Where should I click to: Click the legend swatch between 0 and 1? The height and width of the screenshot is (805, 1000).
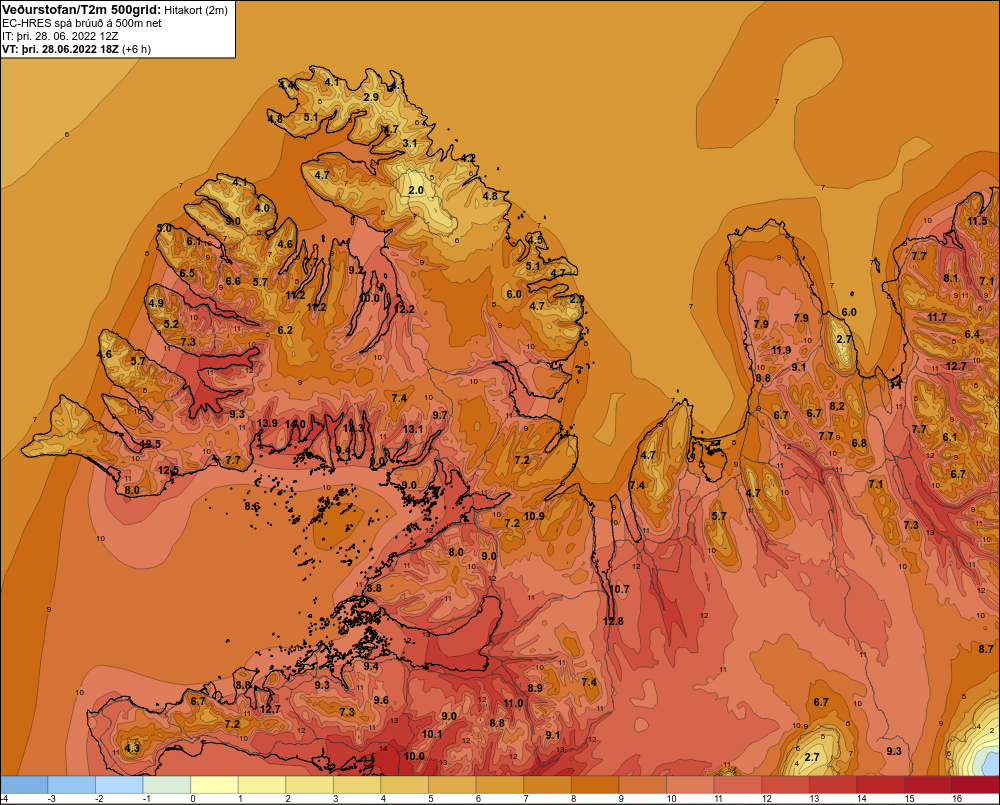(214, 785)
